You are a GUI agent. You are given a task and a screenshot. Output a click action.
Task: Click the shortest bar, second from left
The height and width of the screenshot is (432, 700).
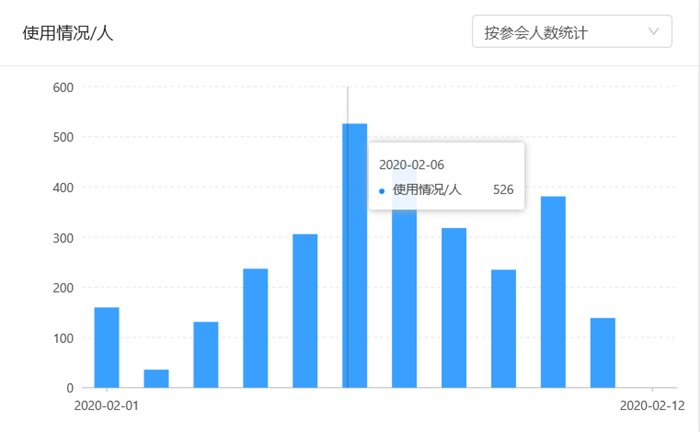[x=156, y=378]
